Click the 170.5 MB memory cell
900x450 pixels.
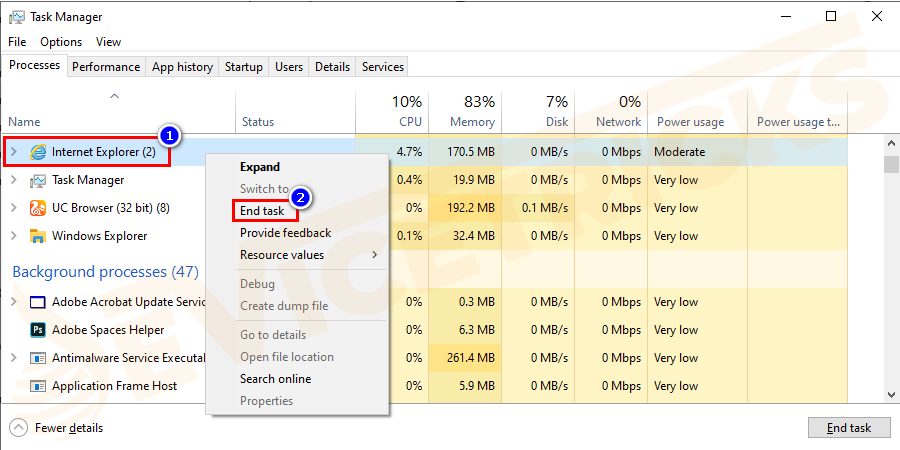pyautogui.click(x=465, y=152)
